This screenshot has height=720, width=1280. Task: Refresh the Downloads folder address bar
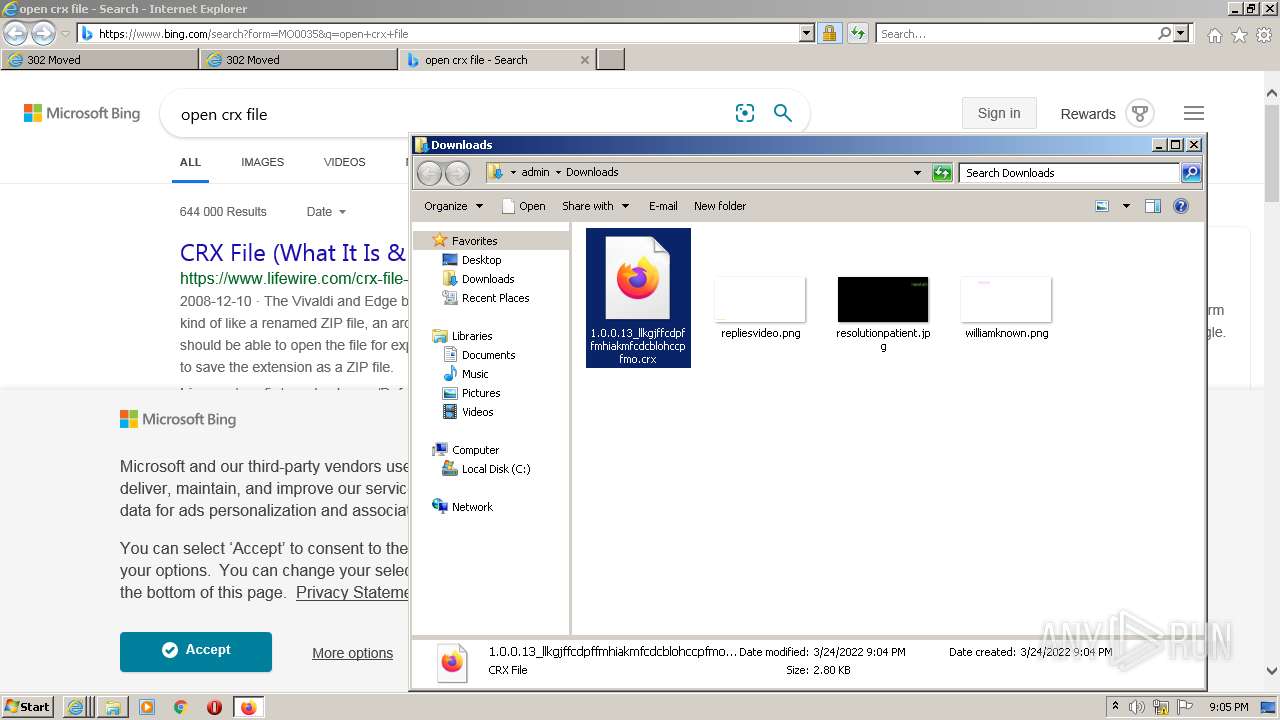pos(942,173)
